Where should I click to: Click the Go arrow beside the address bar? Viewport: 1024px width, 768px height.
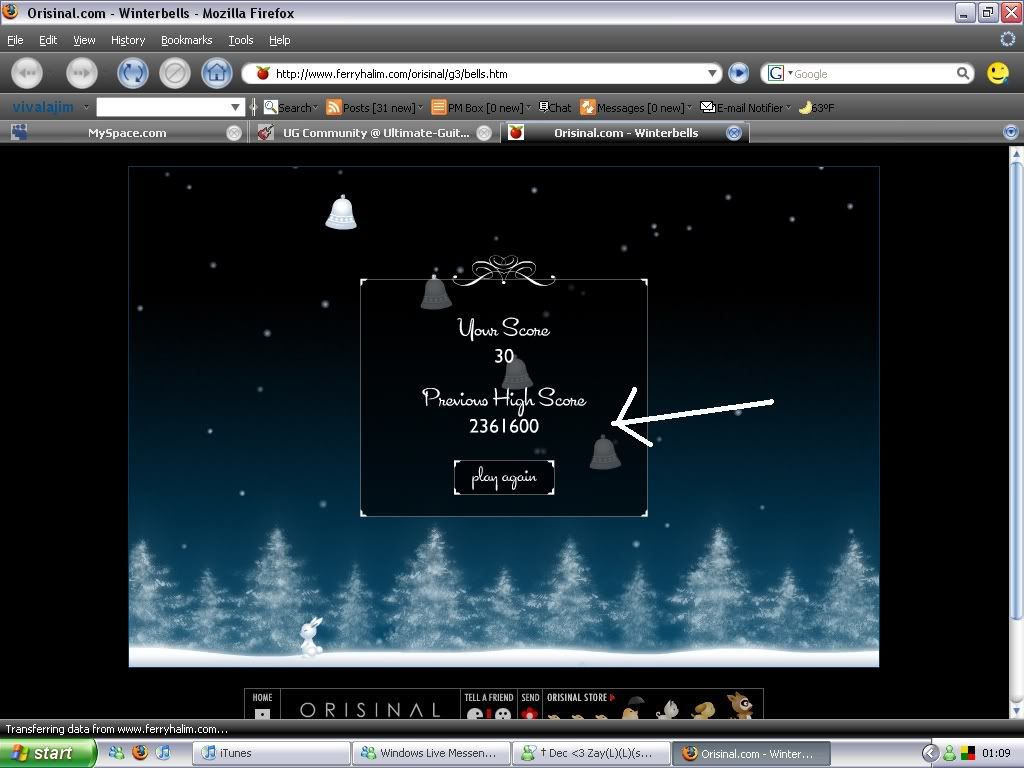[x=739, y=73]
